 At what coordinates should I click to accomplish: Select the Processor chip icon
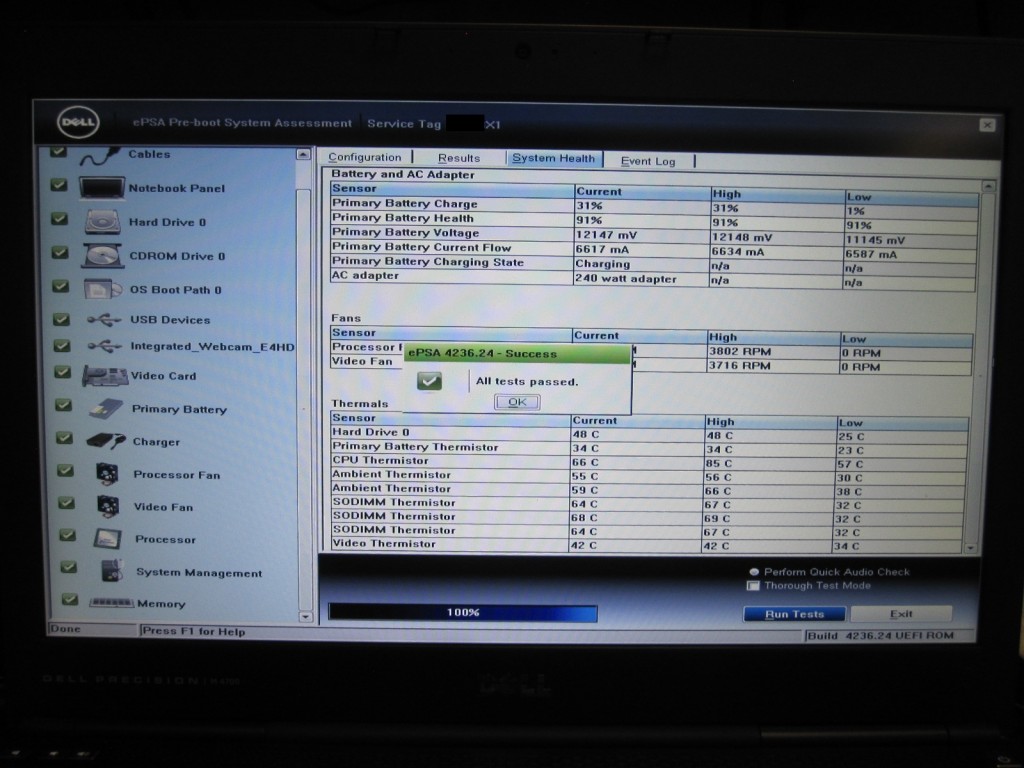108,539
